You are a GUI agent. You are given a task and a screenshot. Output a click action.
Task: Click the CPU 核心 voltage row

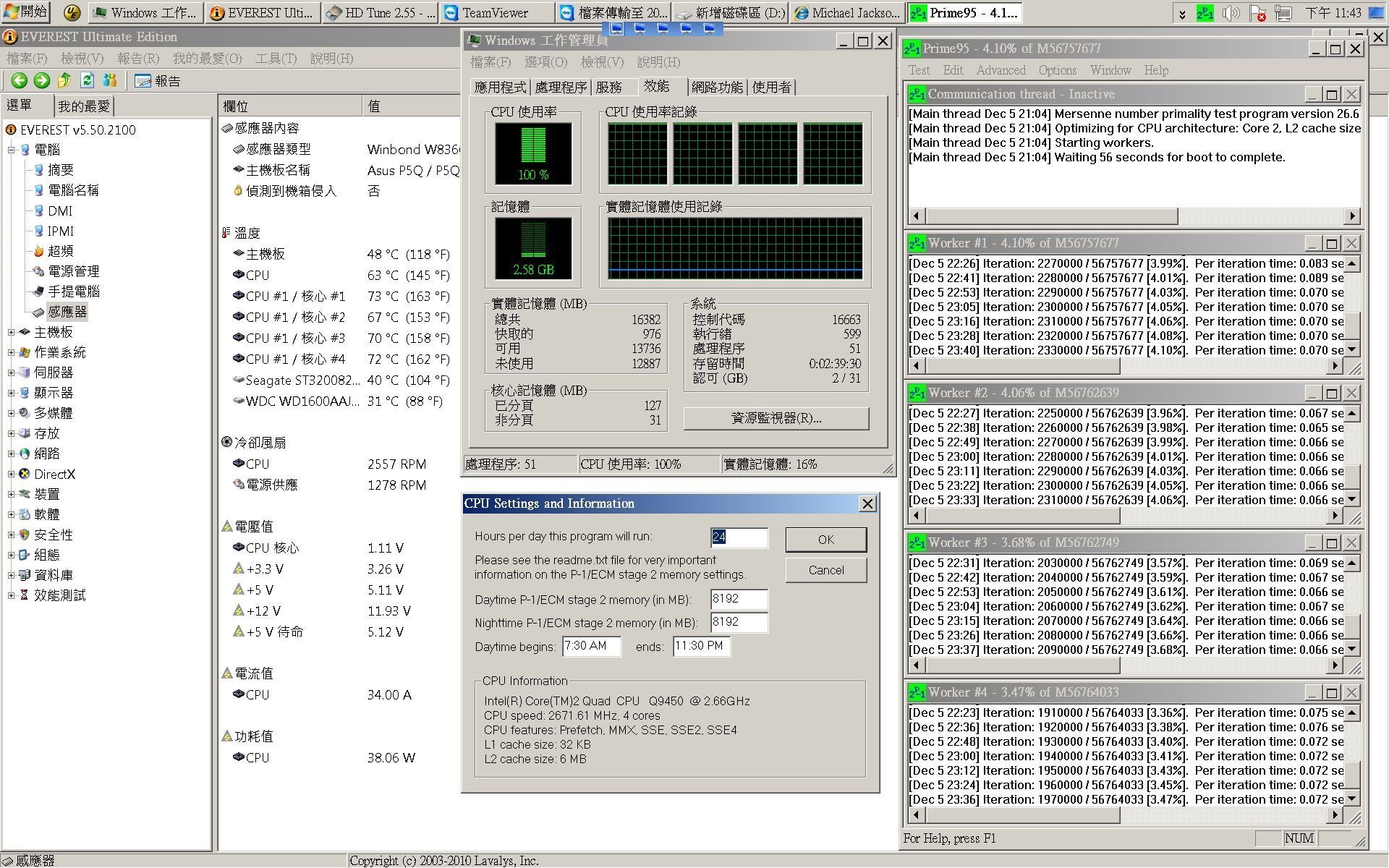pyautogui.click(x=340, y=548)
